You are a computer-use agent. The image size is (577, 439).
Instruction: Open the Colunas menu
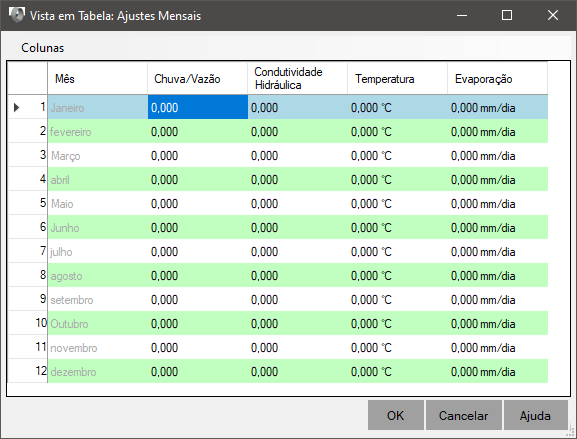coord(42,47)
